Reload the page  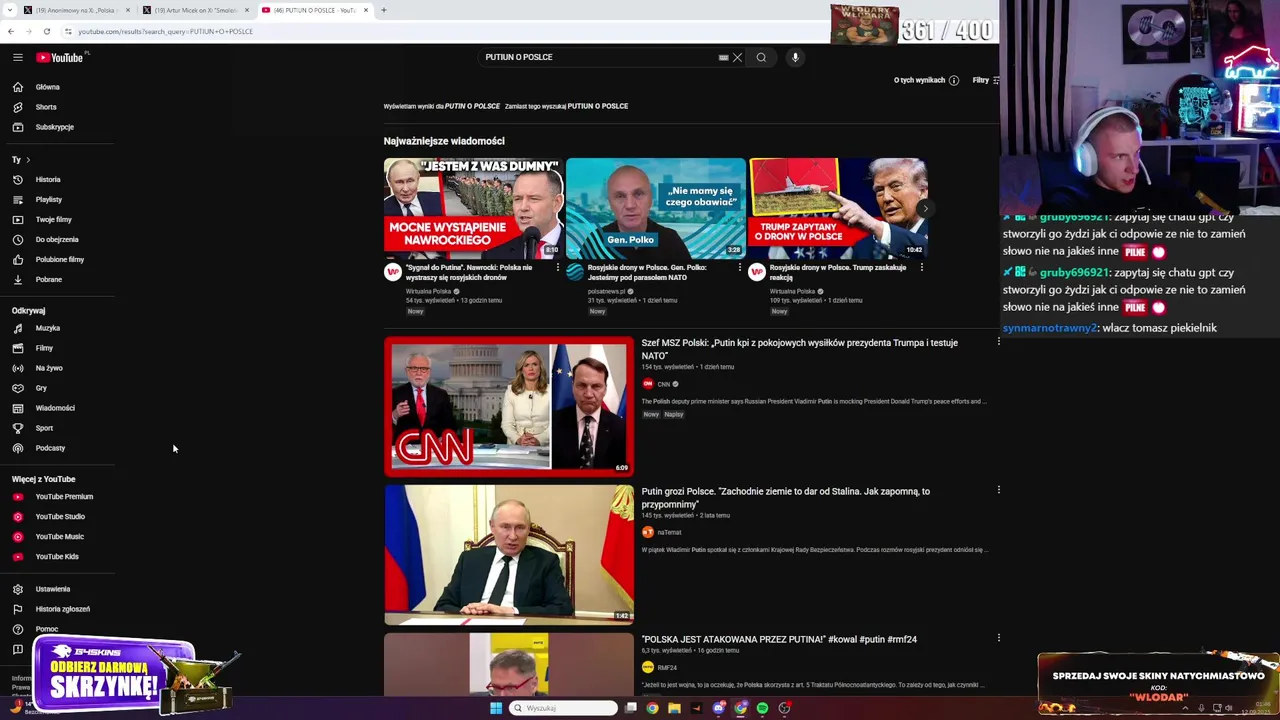[x=46, y=31]
